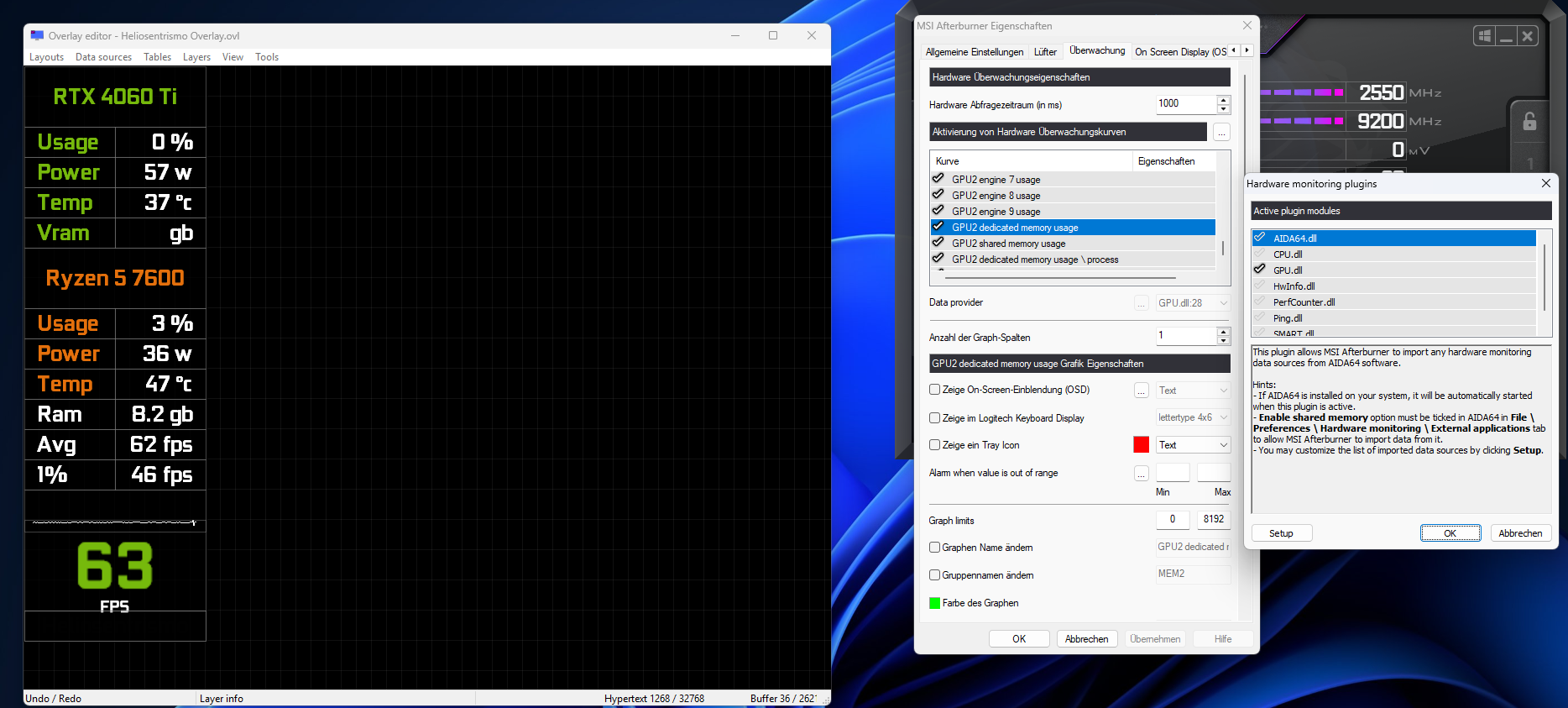The width and height of the screenshot is (1568, 708).
Task: Click the ellipsis button beside Aktivierung von Hardware Überwachungskurven
Action: pyautogui.click(x=1221, y=133)
